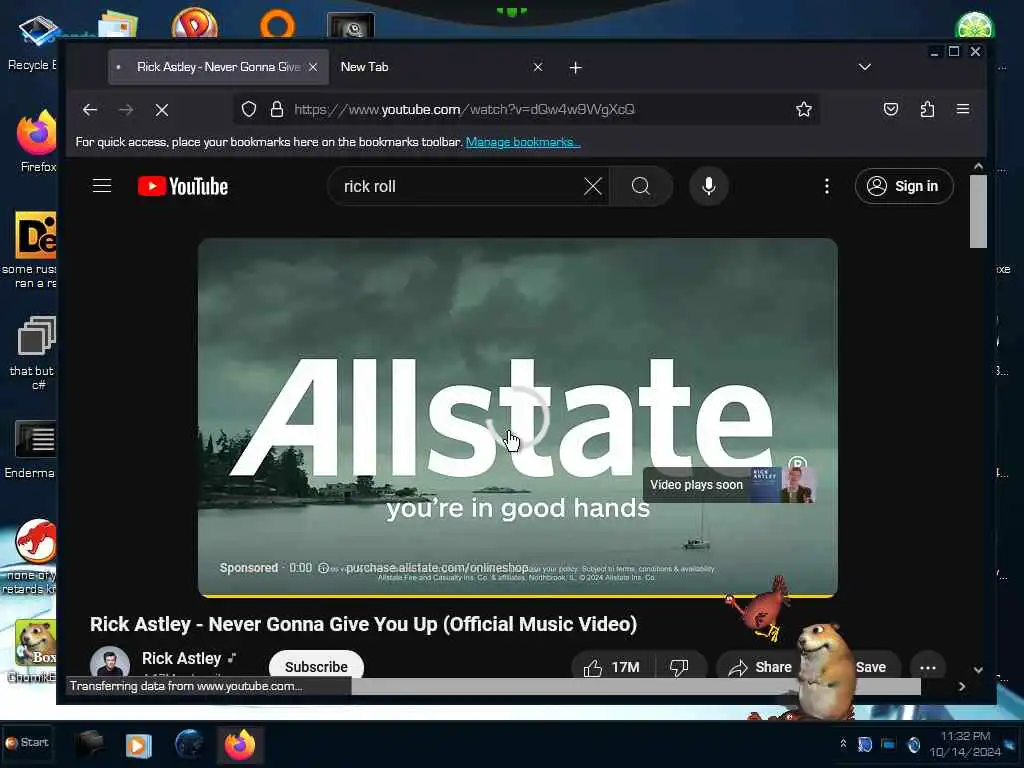Open media player taskbar icon
1024x768 pixels.
click(138, 745)
